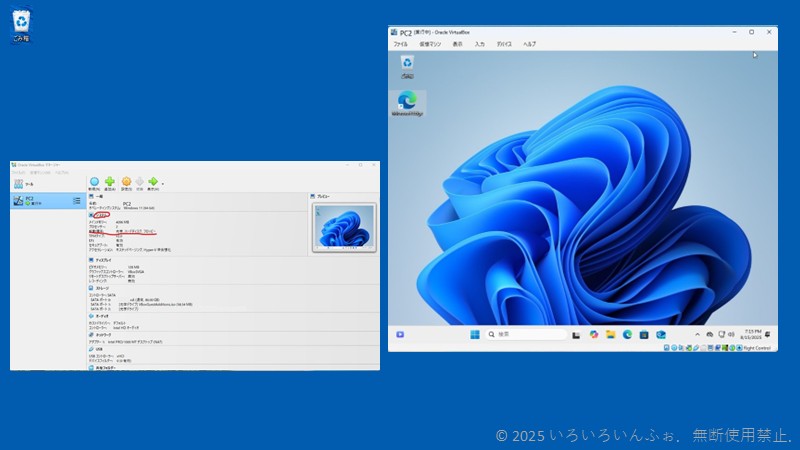This screenshot has width=800, height=450.
Task: Open File (ファイル) menu in VirtualBox Manager
Action: (18, 172)
